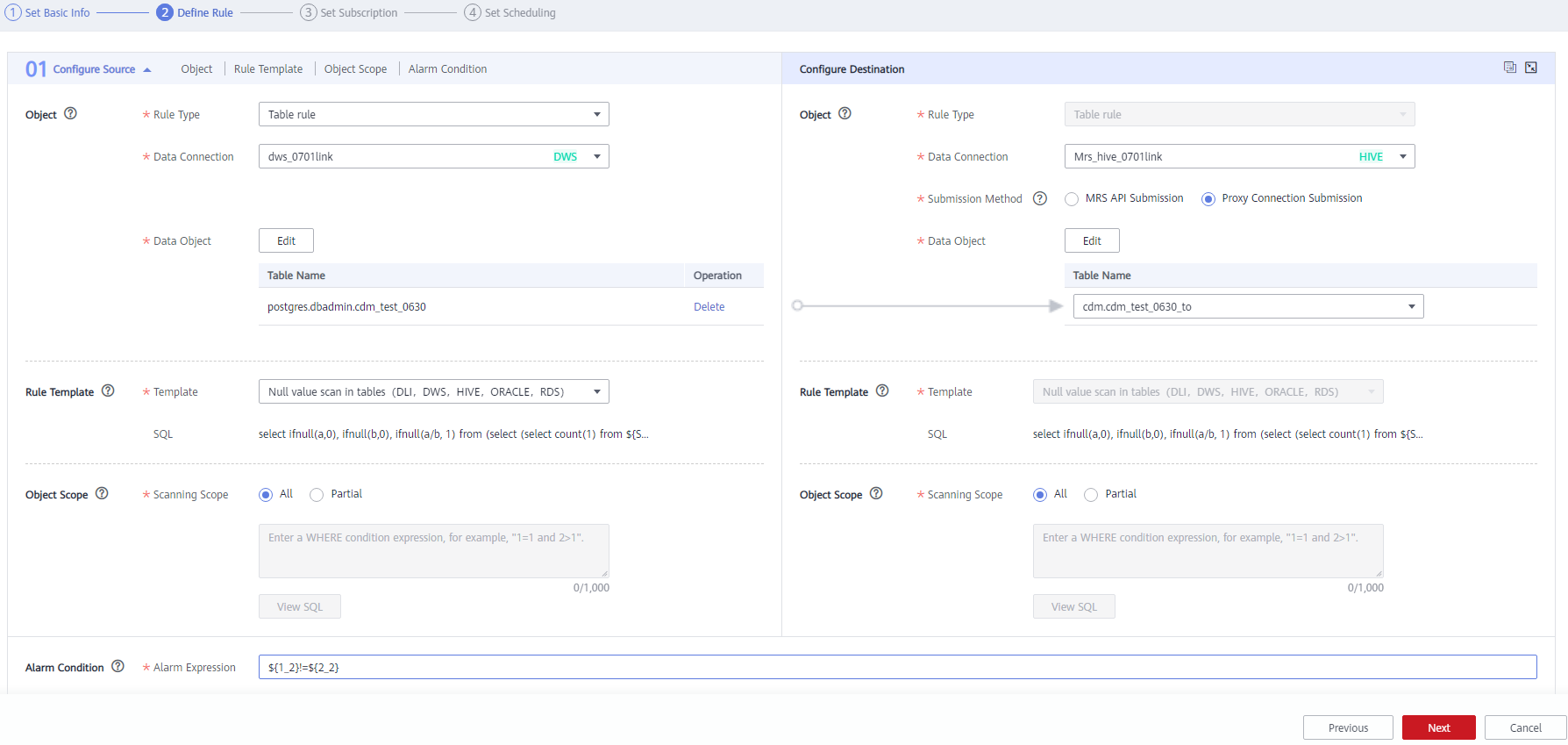Click the postgres.dbadmin.cdm_test_0630 table name
Image resolution: width=1568 pixels, height=745 pixels.
click(x=346, y=306)
